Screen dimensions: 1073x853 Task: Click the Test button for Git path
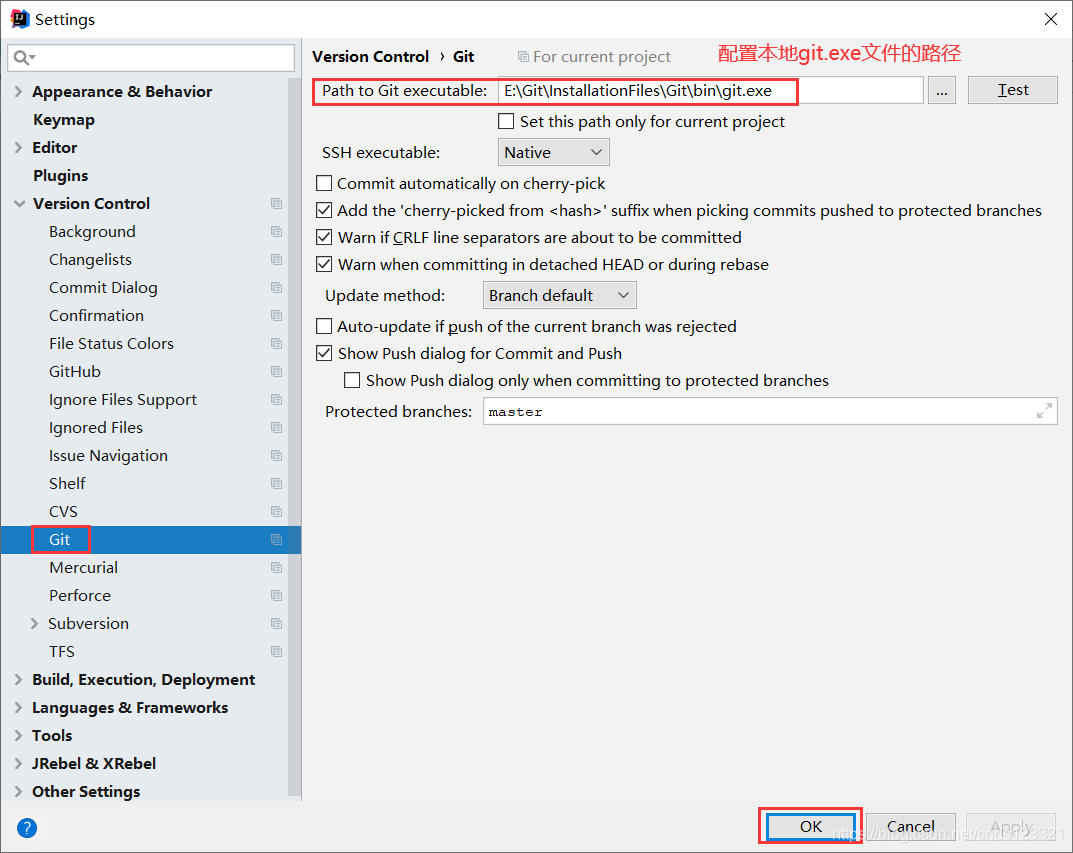tap(1013, 90)
